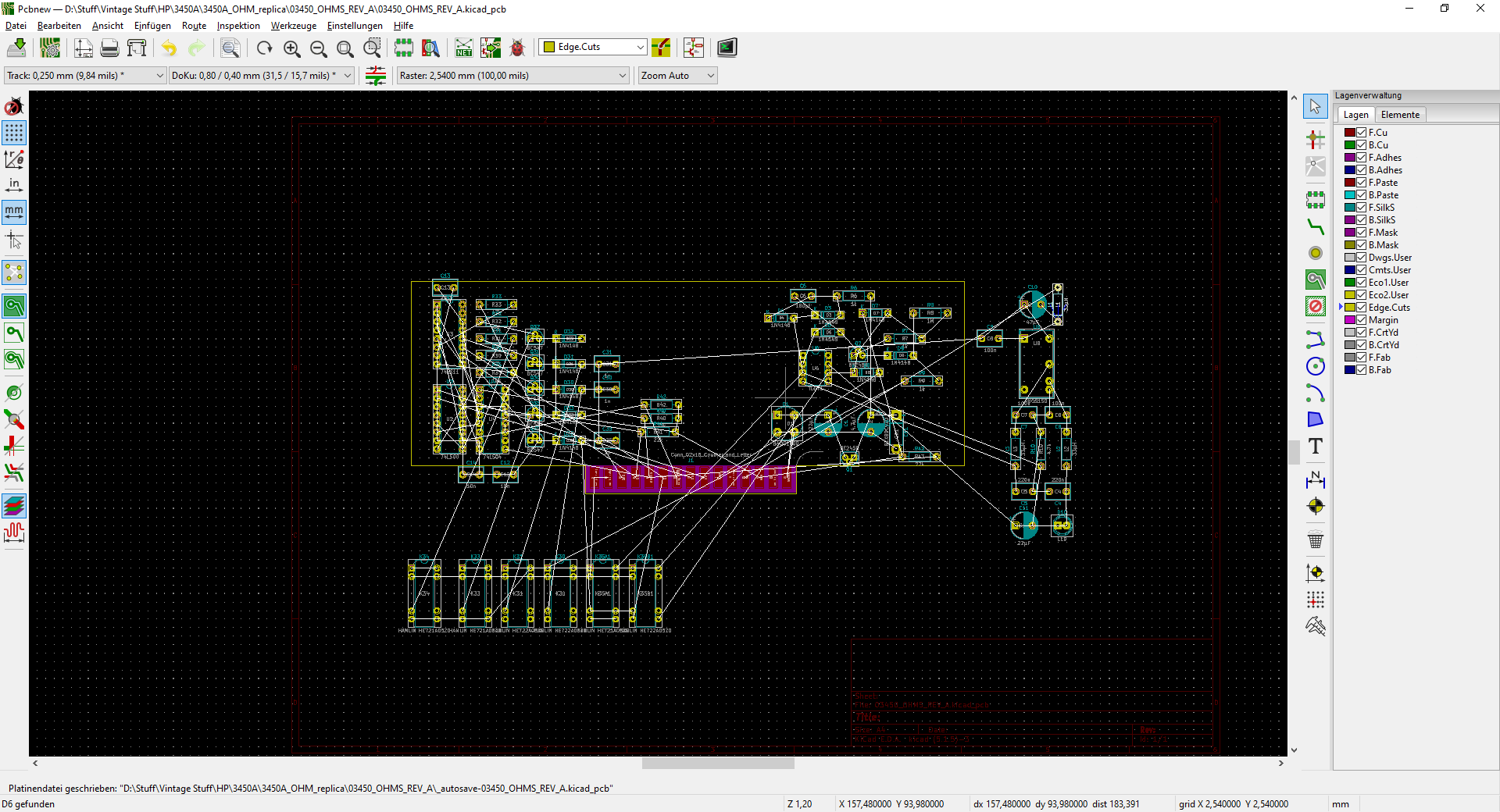Switch to the Lagen tab

tap(1355, 115)
